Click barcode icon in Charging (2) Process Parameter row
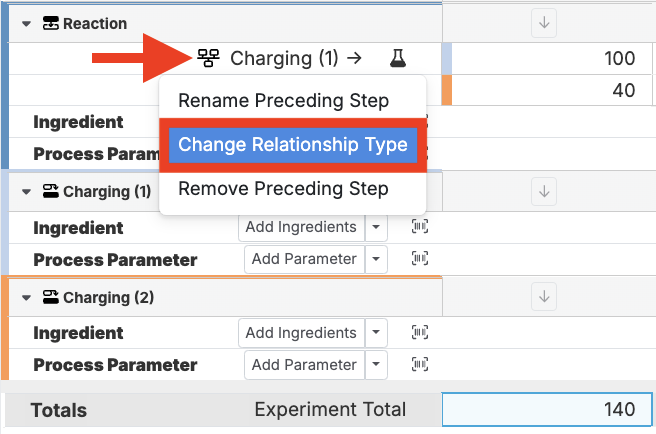The height and width of the screenshot is (434, 656). tap(420, 365)
